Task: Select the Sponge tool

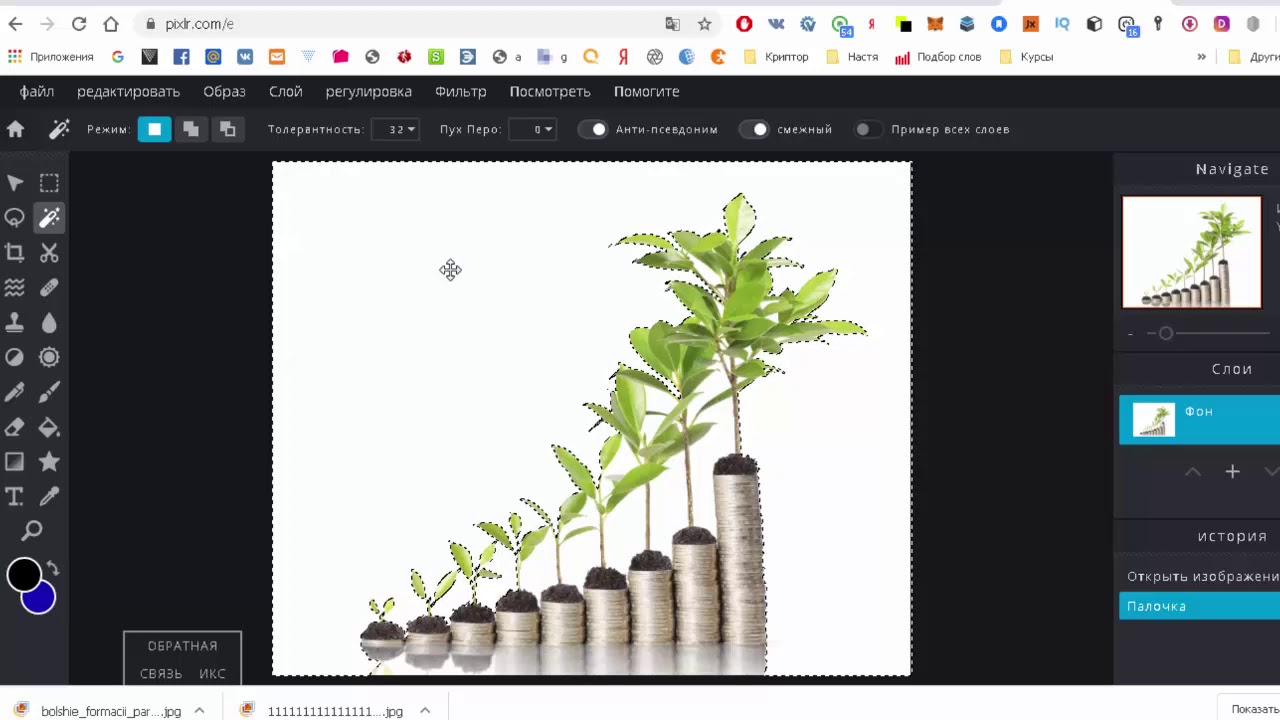Action: (49, 357)
